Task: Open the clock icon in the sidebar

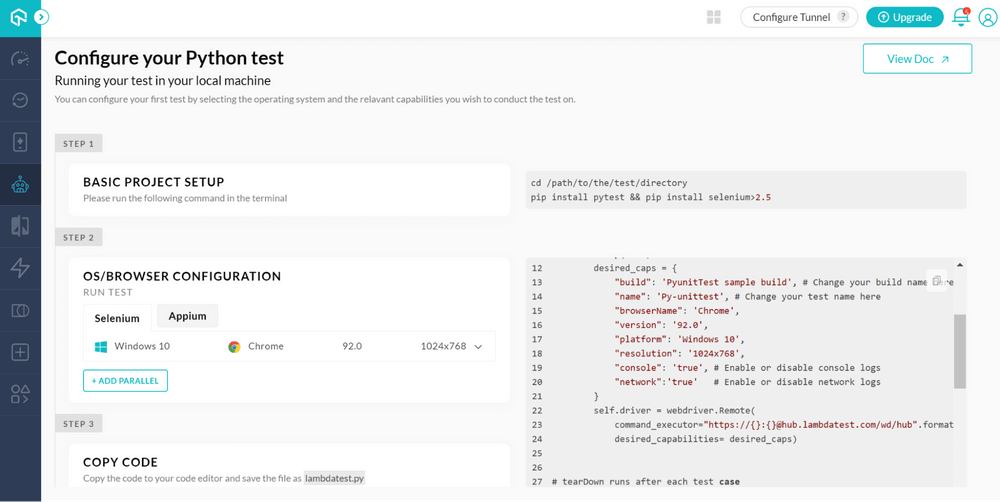Action: pos(20,100)
